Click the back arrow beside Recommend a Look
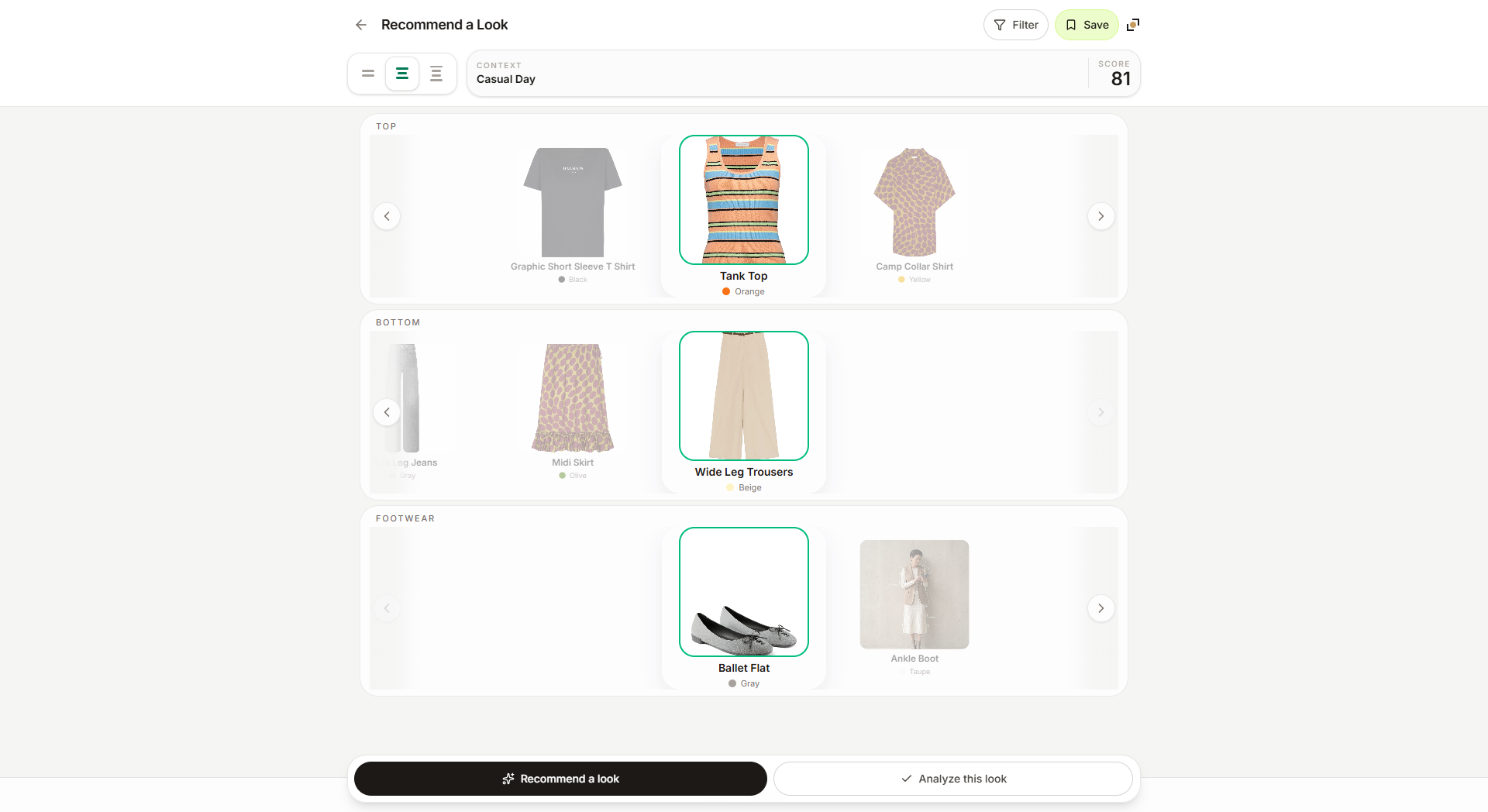 click(361, 25)
